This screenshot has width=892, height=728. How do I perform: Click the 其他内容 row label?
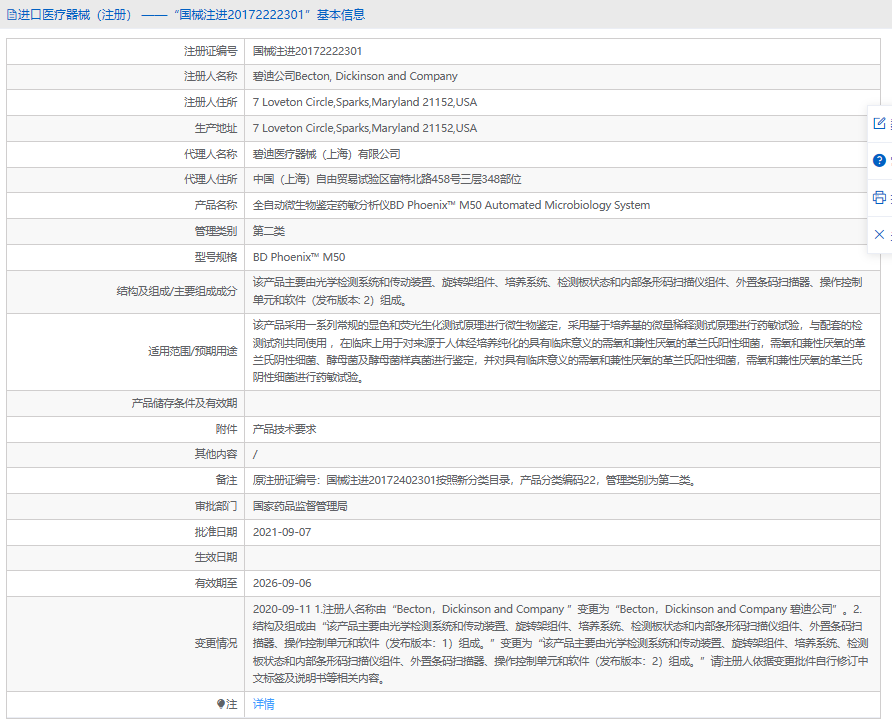(x=216, y=454)
